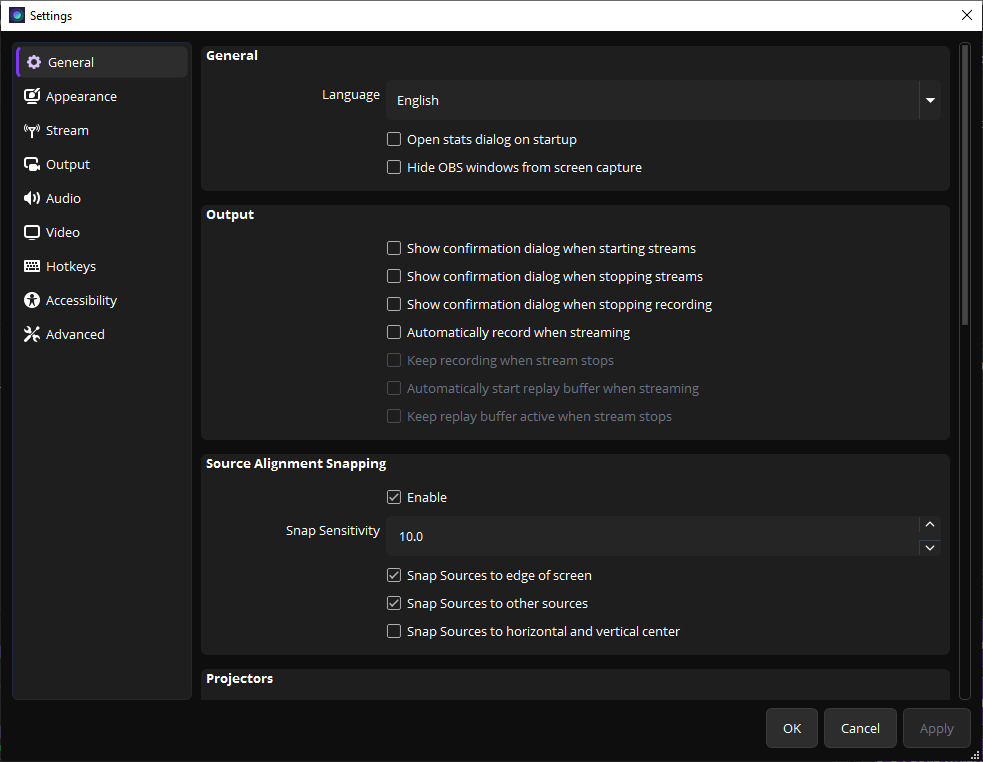The image size is (983, 762).
Task: Click the Projectors section heading
Action: coord(239,679)
